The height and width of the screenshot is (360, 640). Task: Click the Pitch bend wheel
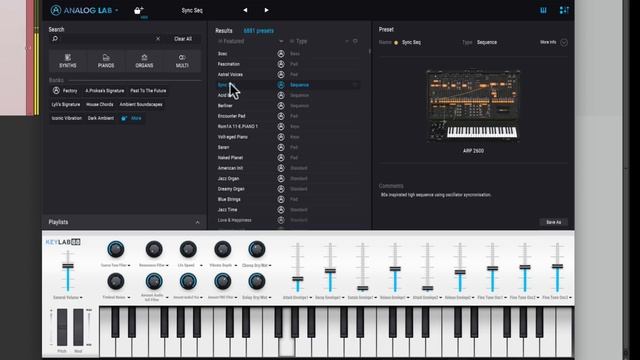(62, 327)
